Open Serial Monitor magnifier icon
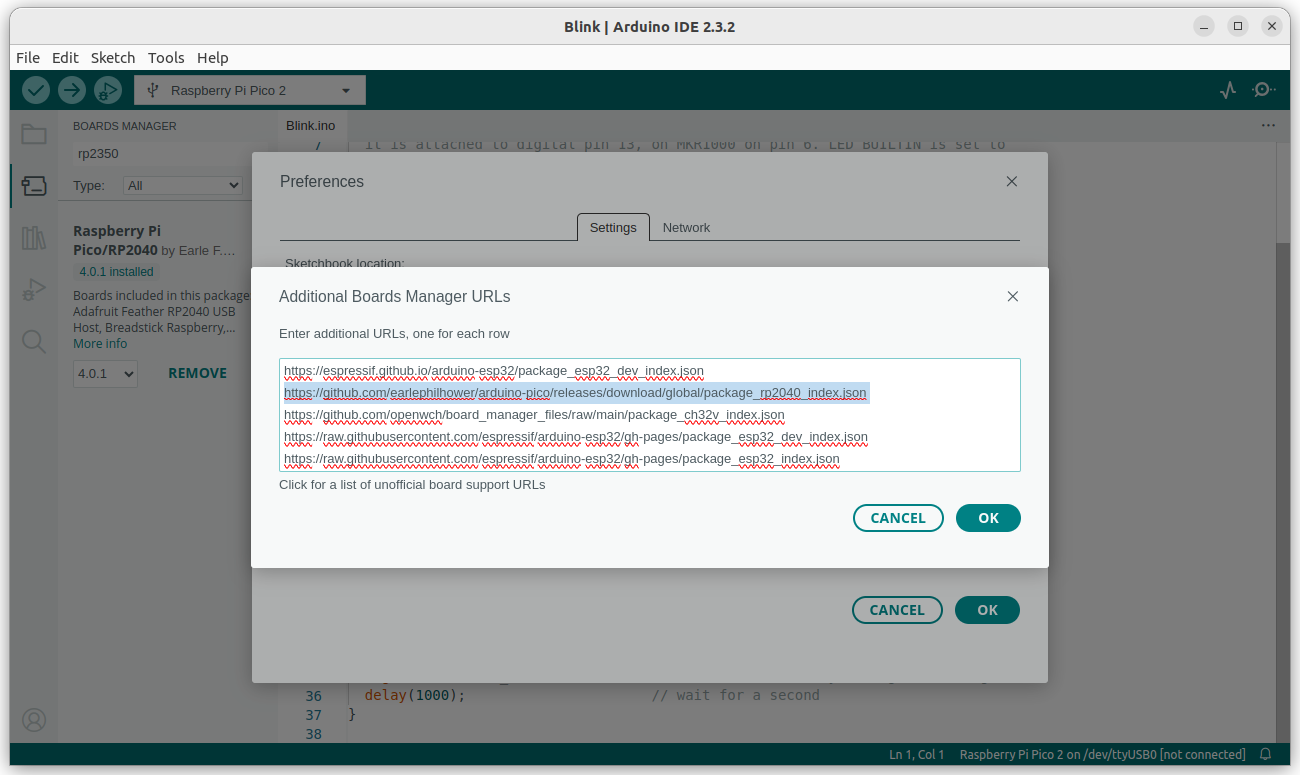 tap(1264, 90)
